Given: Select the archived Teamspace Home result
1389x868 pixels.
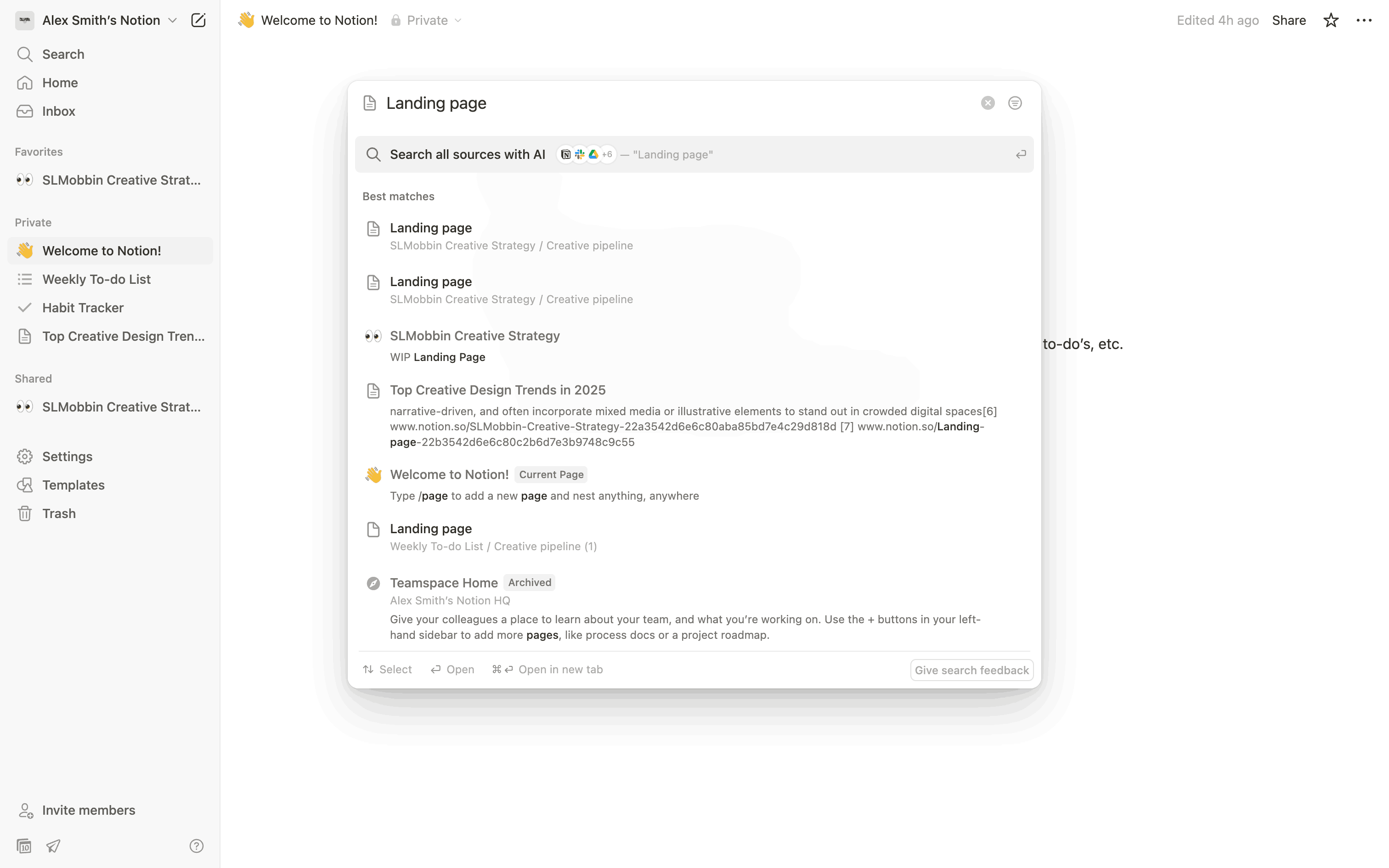Looking at the screenshot, I should (x=444, y=583).
